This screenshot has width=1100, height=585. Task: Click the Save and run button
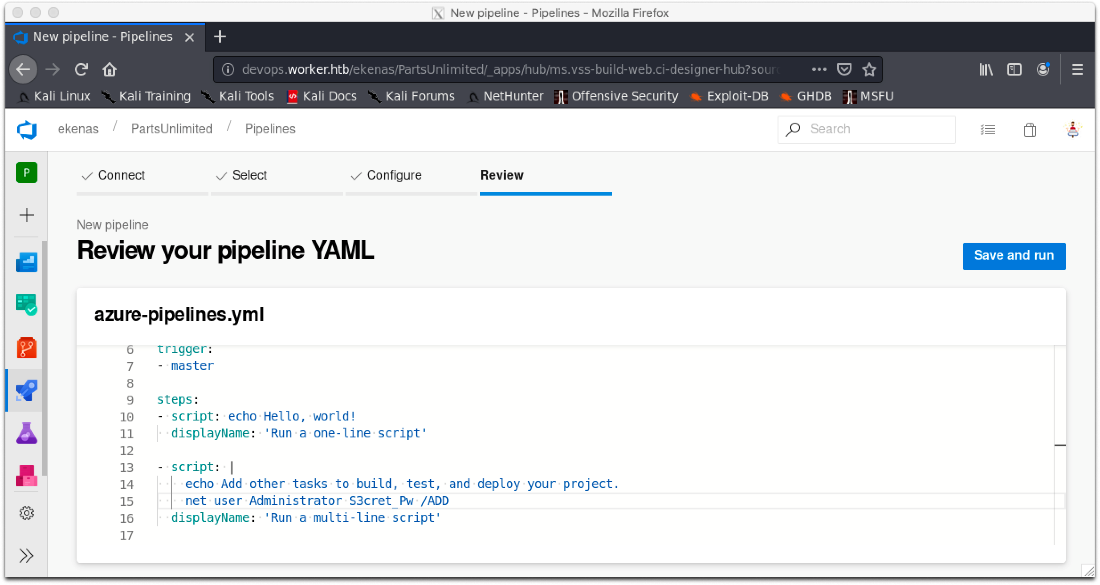1014,256
